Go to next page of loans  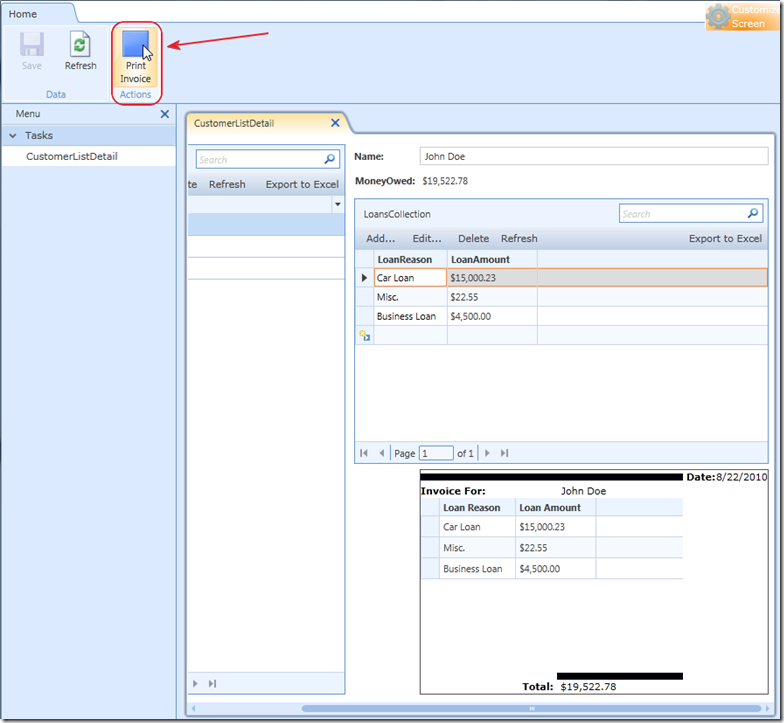click(x=487, y=453)
